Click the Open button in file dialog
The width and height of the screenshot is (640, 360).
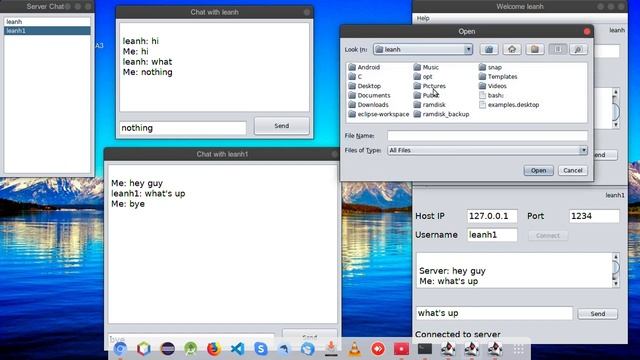click(x=538, y=170)
